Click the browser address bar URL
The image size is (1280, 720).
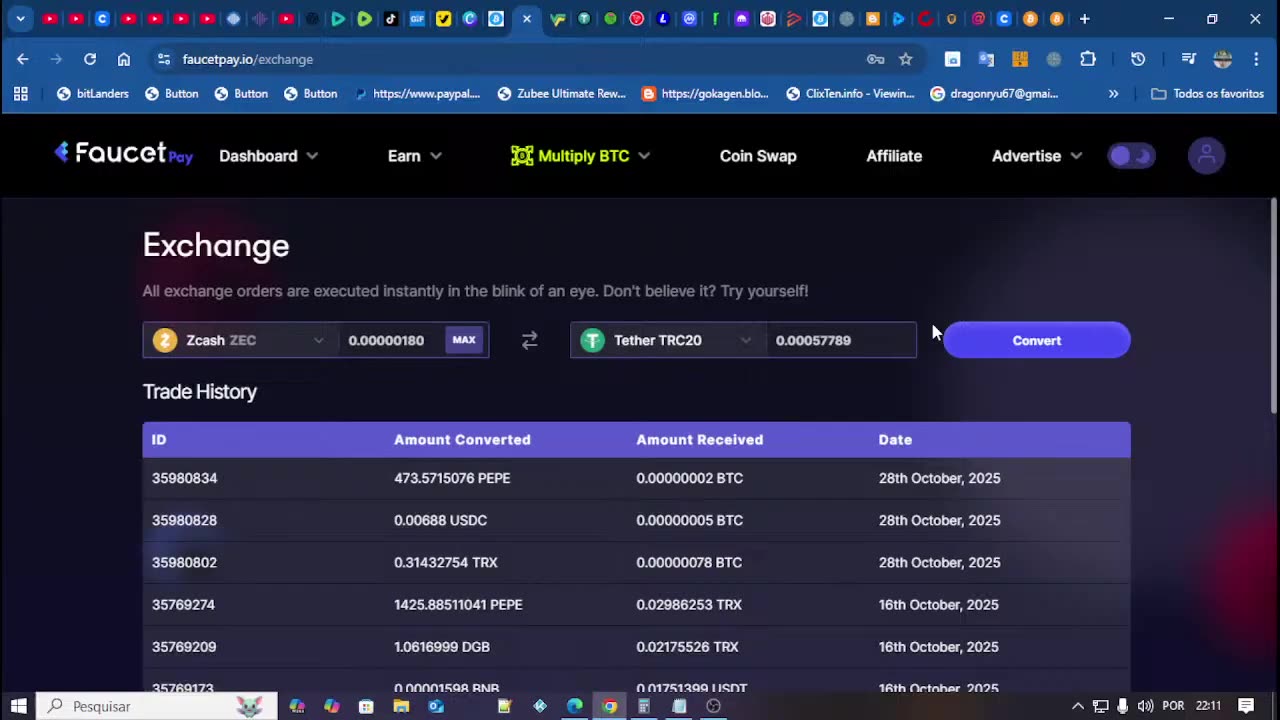248,59
